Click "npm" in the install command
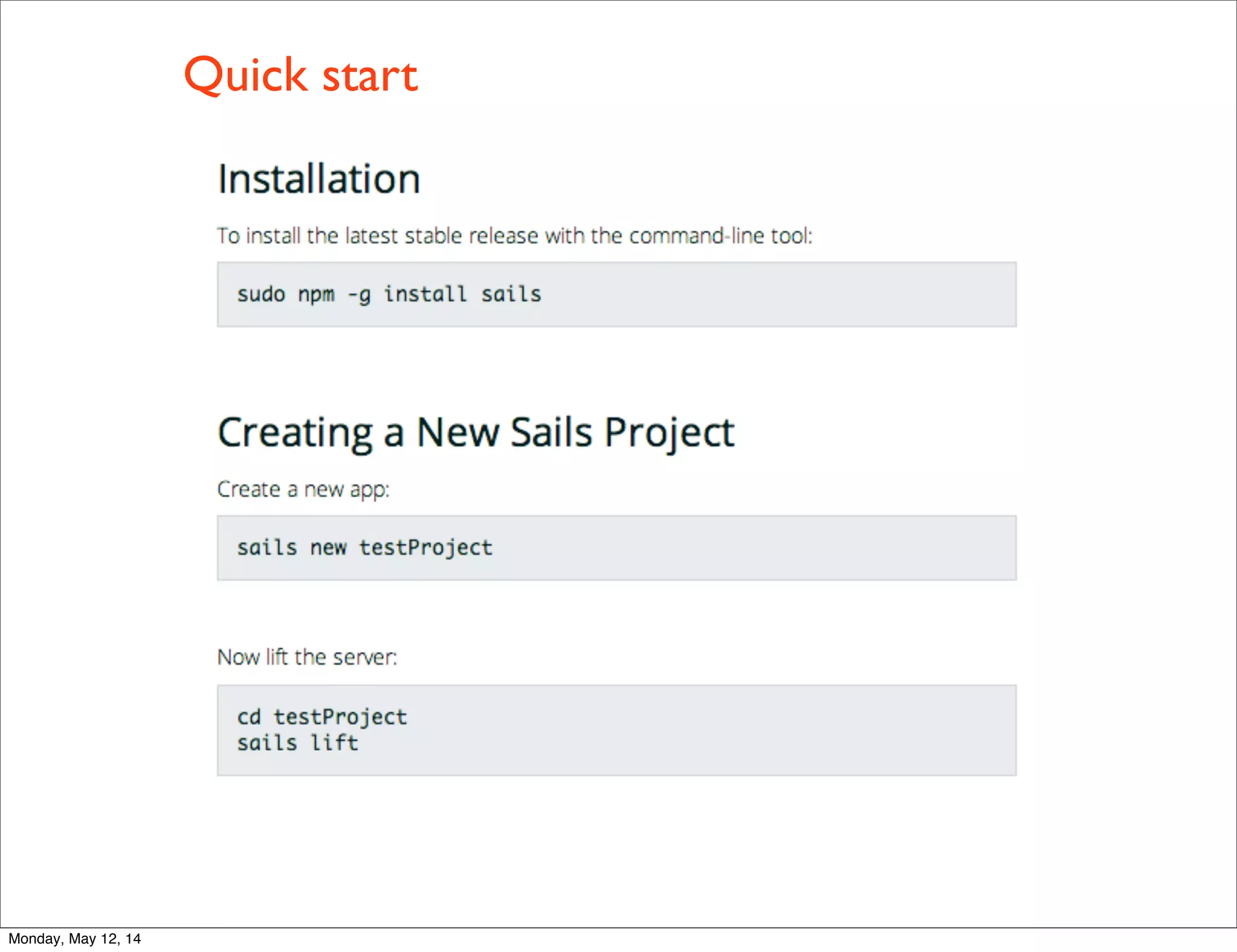 (316, 295)
